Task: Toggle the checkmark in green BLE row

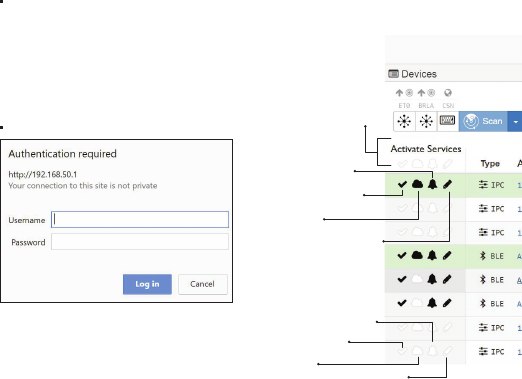Action: (402, 256)
